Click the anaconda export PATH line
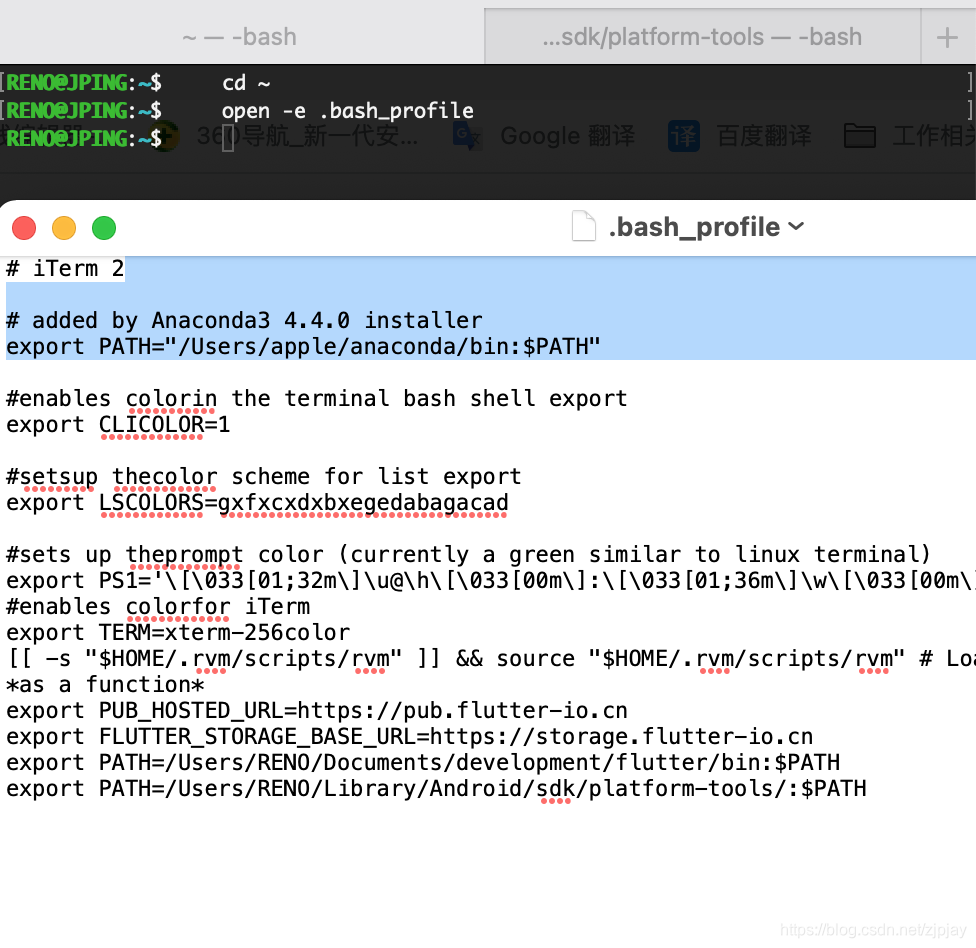976x948 pixels. click(x=303, y=347)
